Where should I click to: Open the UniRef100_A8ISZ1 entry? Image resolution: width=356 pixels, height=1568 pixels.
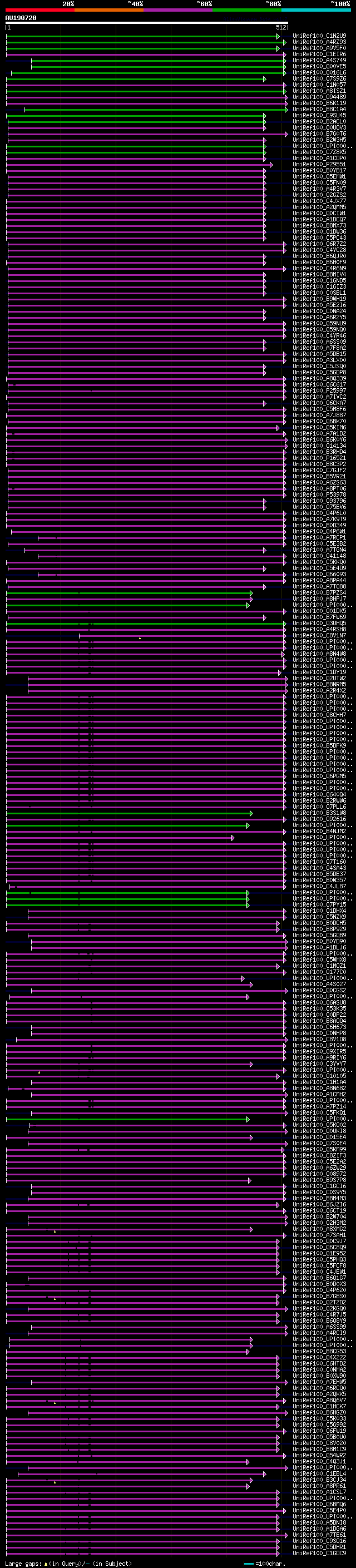click(319, 91)
